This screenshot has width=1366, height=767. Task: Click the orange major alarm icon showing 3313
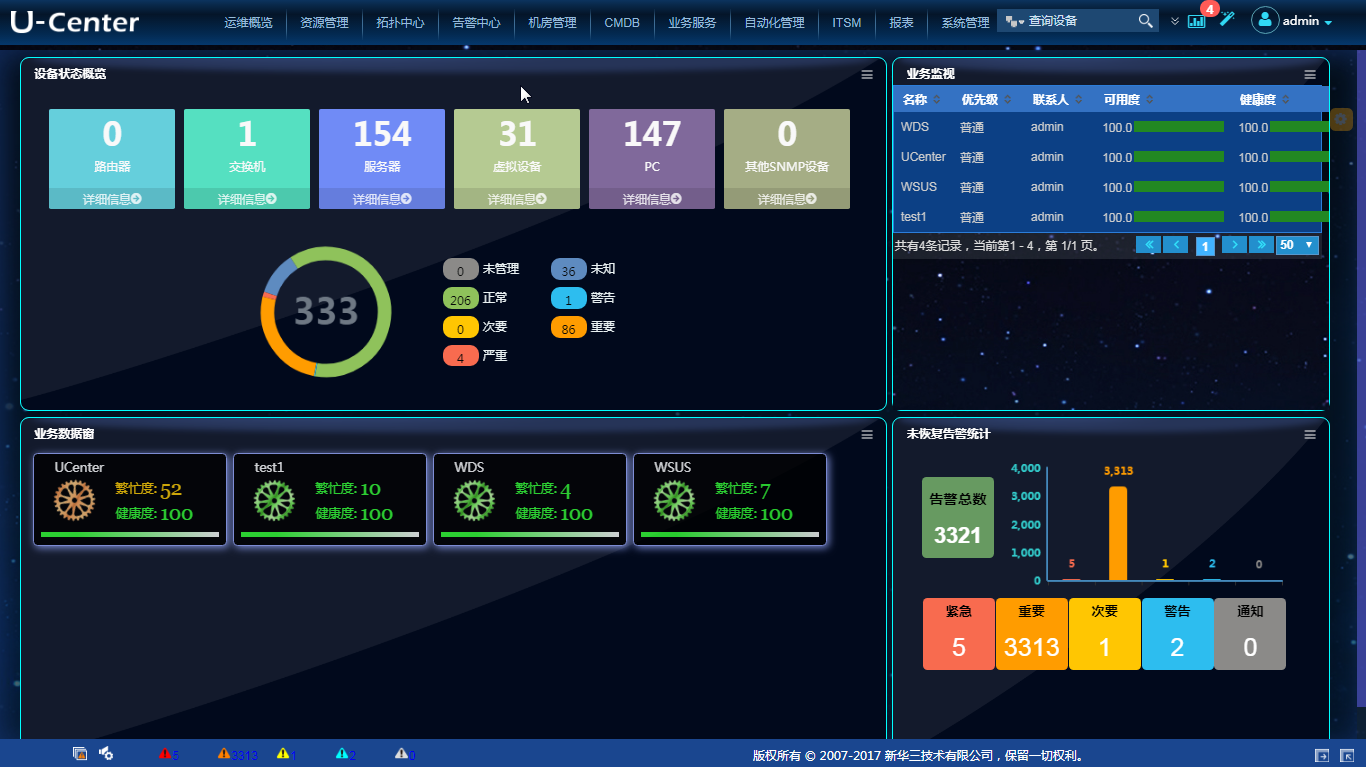pos(224,754)
